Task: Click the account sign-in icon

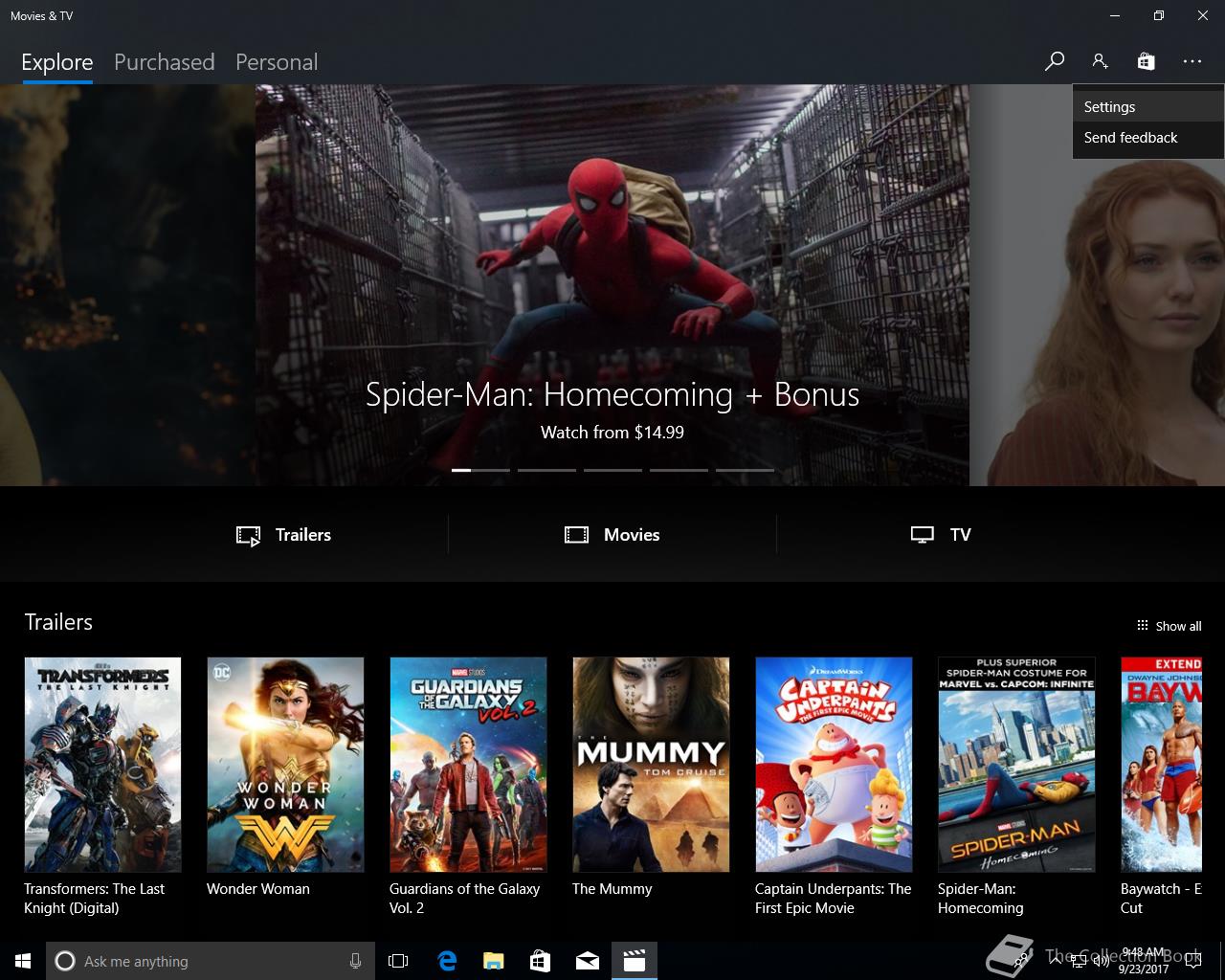Action: 1100,61
